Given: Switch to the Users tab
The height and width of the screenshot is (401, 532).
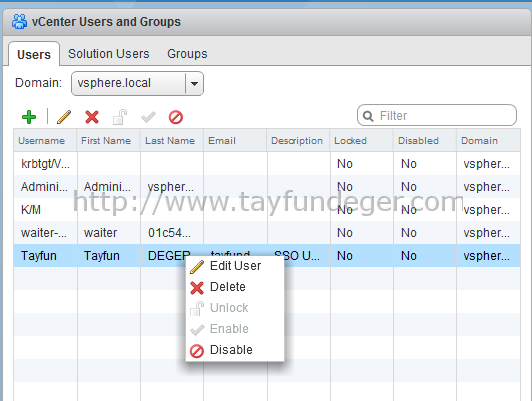Looking at the screenshot, I should pyautogui.click(x=34, y=54).
